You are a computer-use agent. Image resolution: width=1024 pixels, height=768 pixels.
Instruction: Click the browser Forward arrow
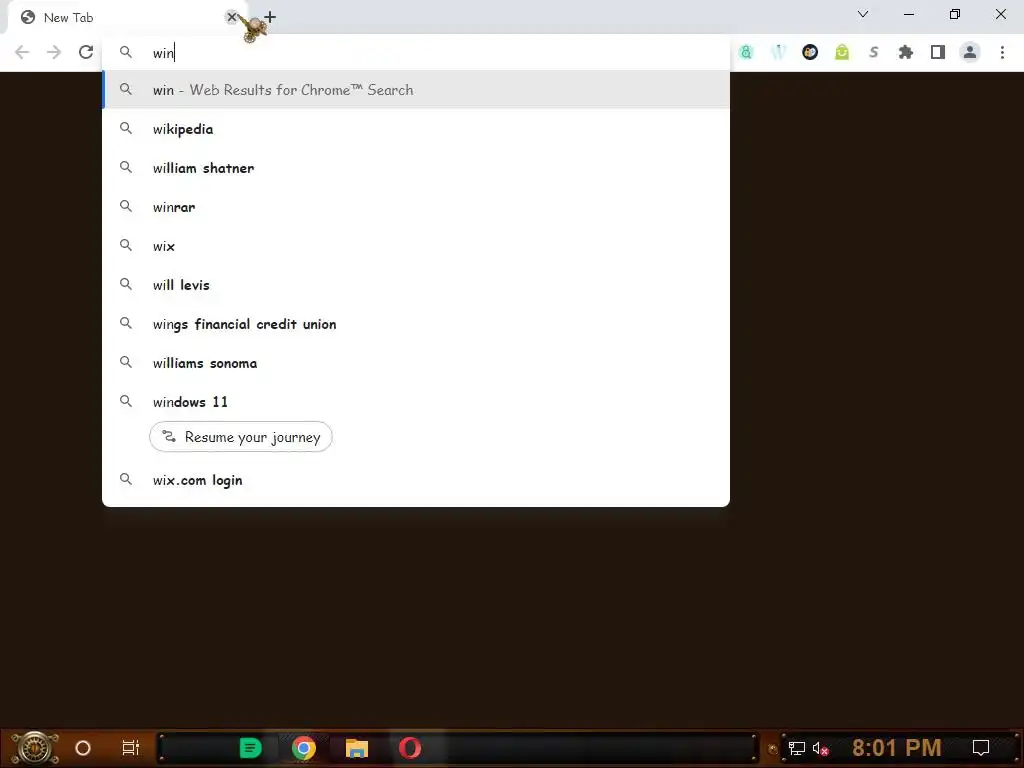click(x=54, y=52)
